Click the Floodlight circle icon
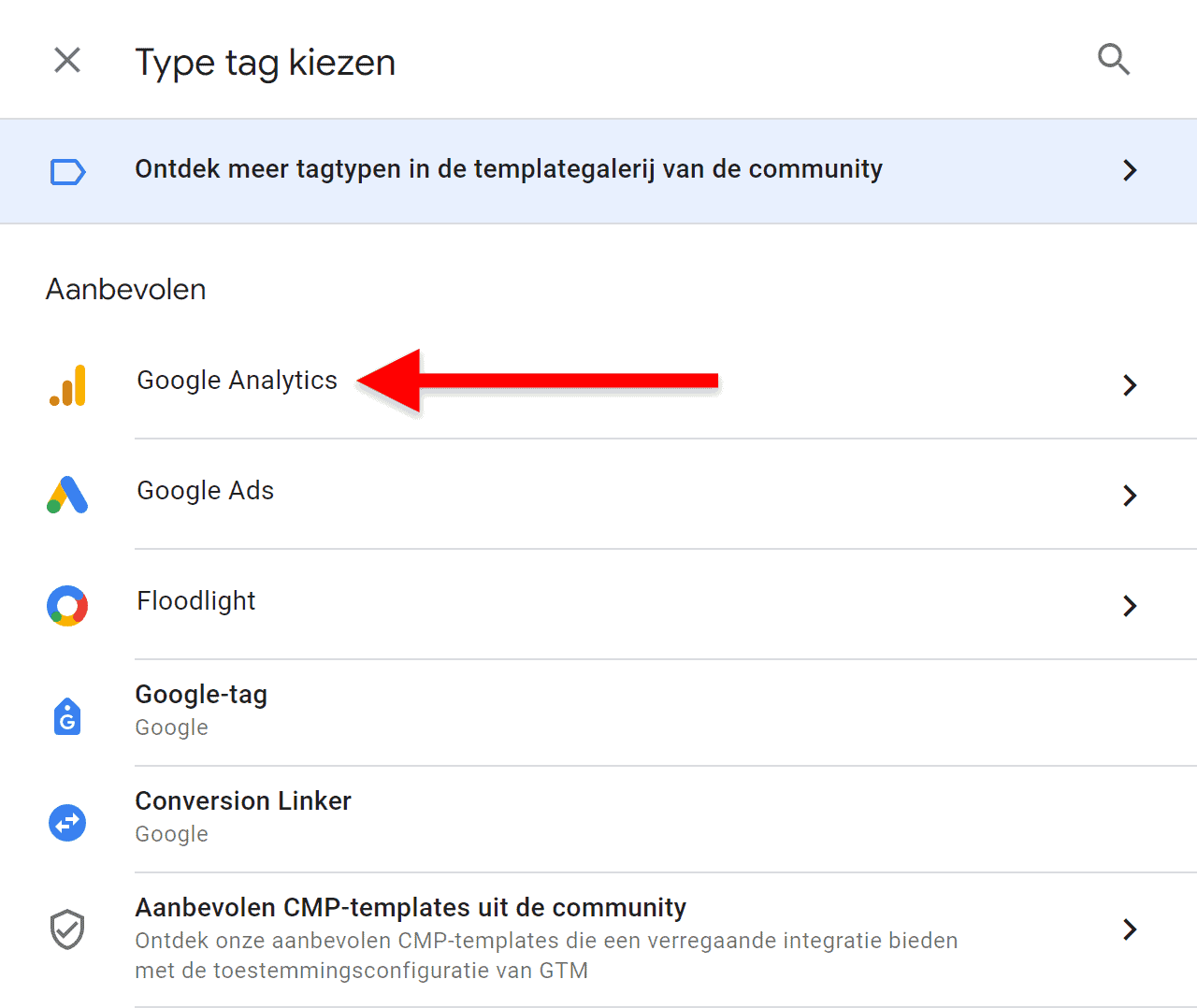 coord(66,605)
